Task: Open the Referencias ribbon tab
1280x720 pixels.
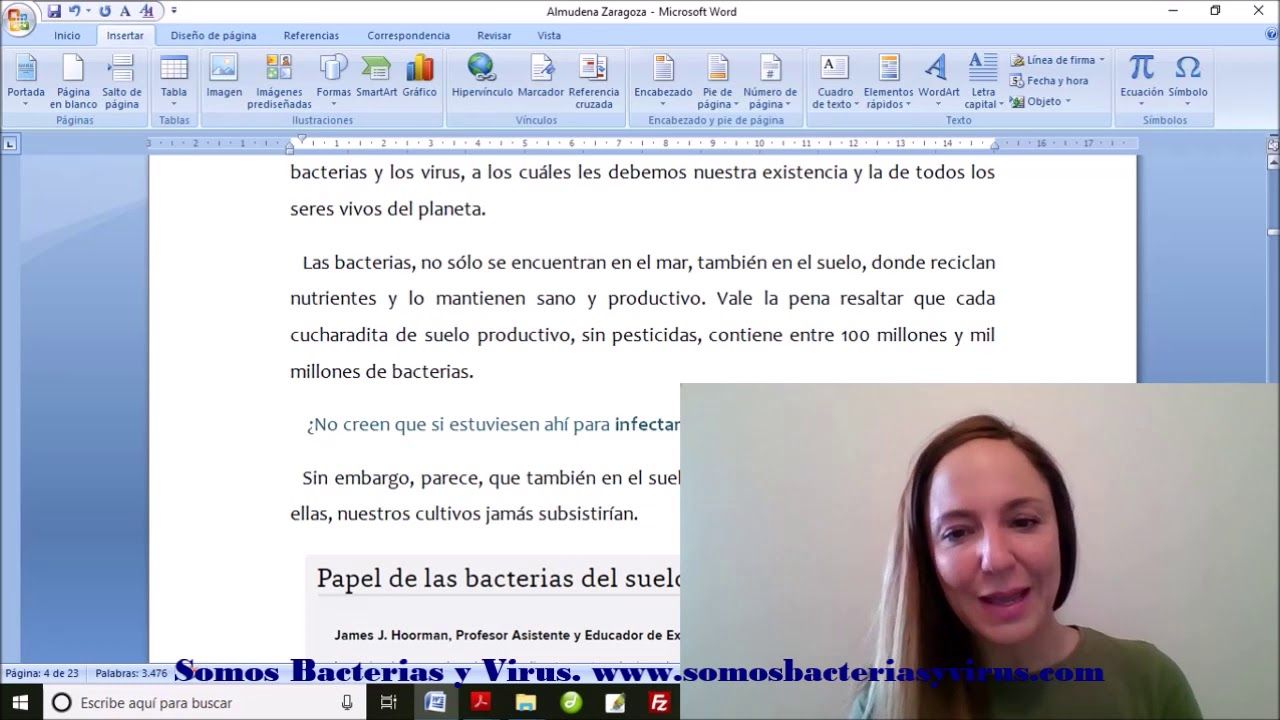Action: (311, 35)
